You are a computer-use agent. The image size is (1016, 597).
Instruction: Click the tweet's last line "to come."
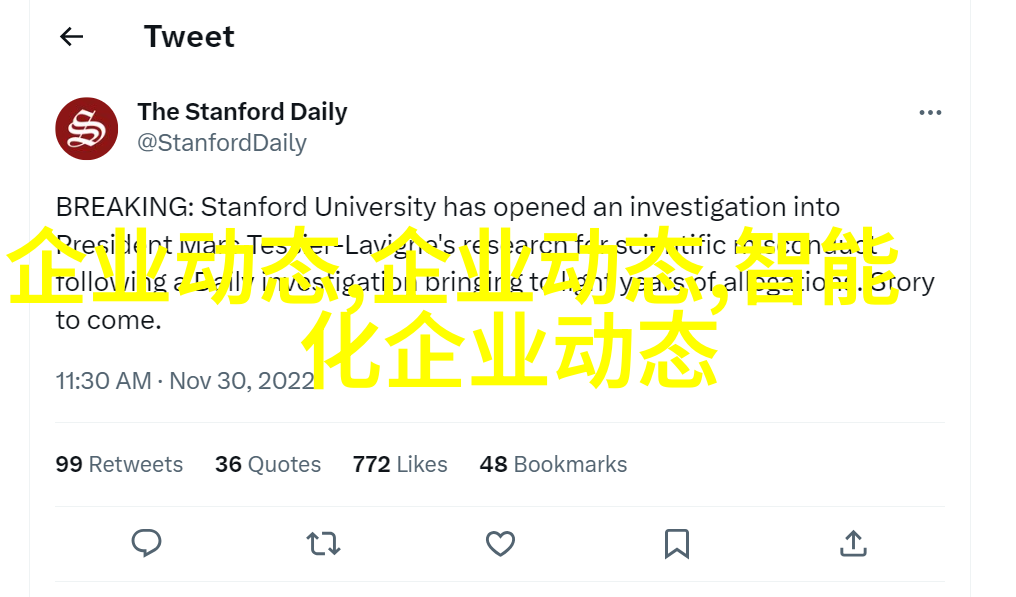pyautogui.click(x=108, y=320)
